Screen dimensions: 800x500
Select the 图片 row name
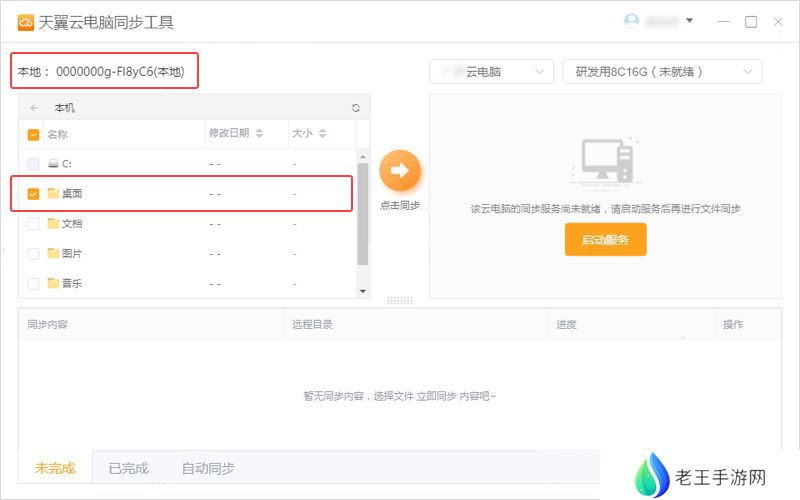pyautogui.click(x=72, y=254)
